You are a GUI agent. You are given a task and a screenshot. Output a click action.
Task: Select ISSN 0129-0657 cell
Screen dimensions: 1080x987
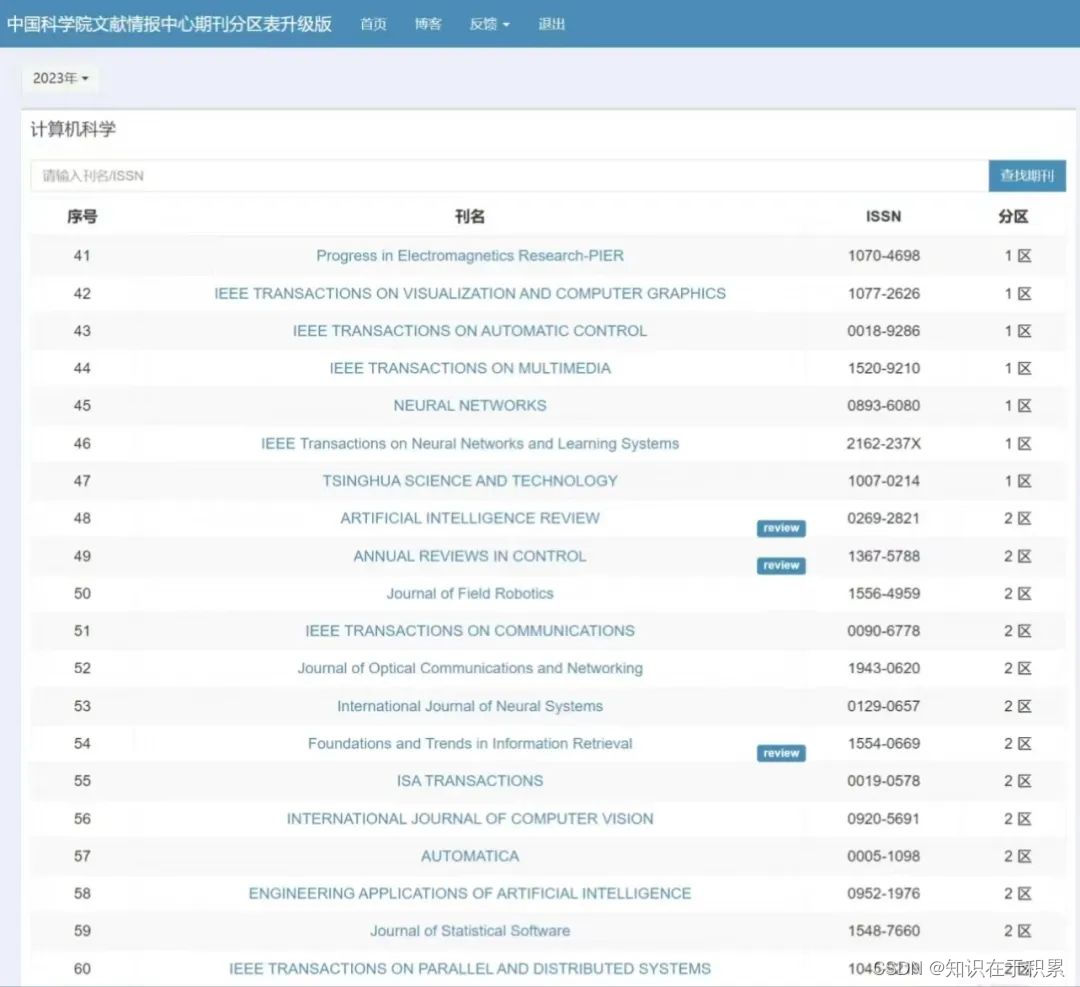884,706
